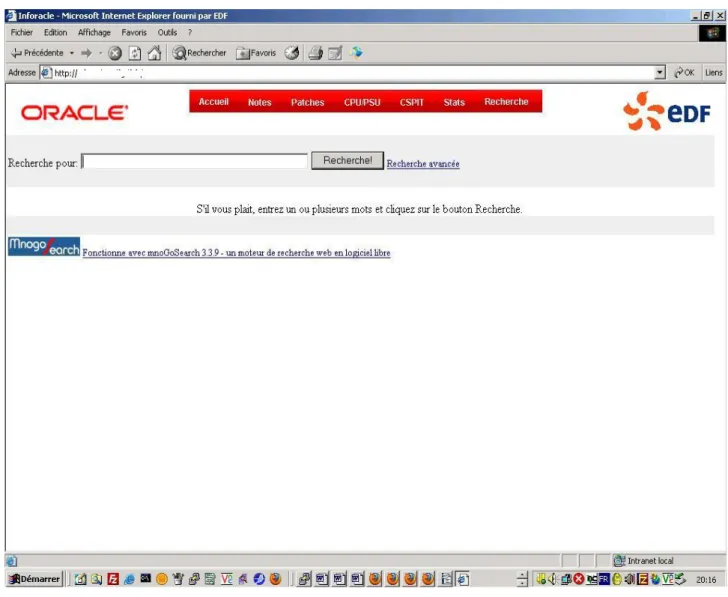The width and height of the screenshot is (728, 597).
Task: Go back with the Précédente button
Action: [x=37, y=53]
